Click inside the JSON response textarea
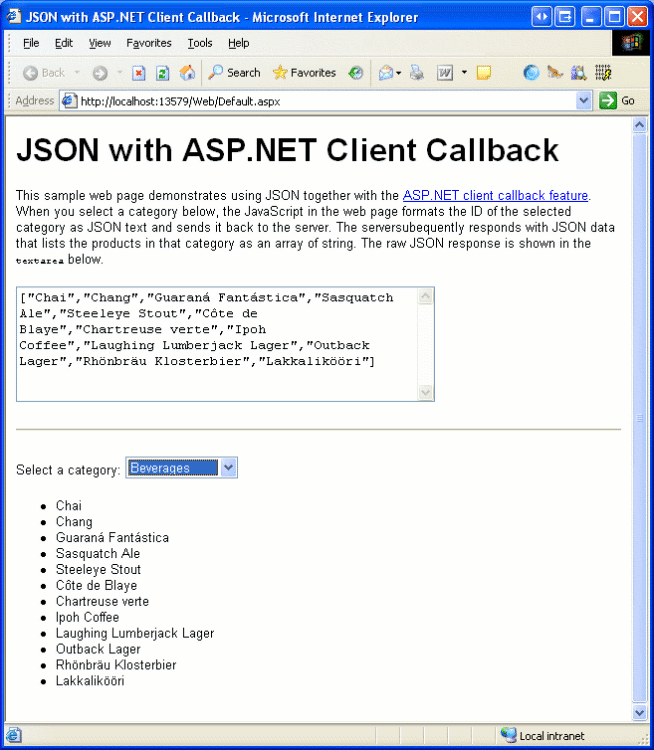 tap(217, 344)
